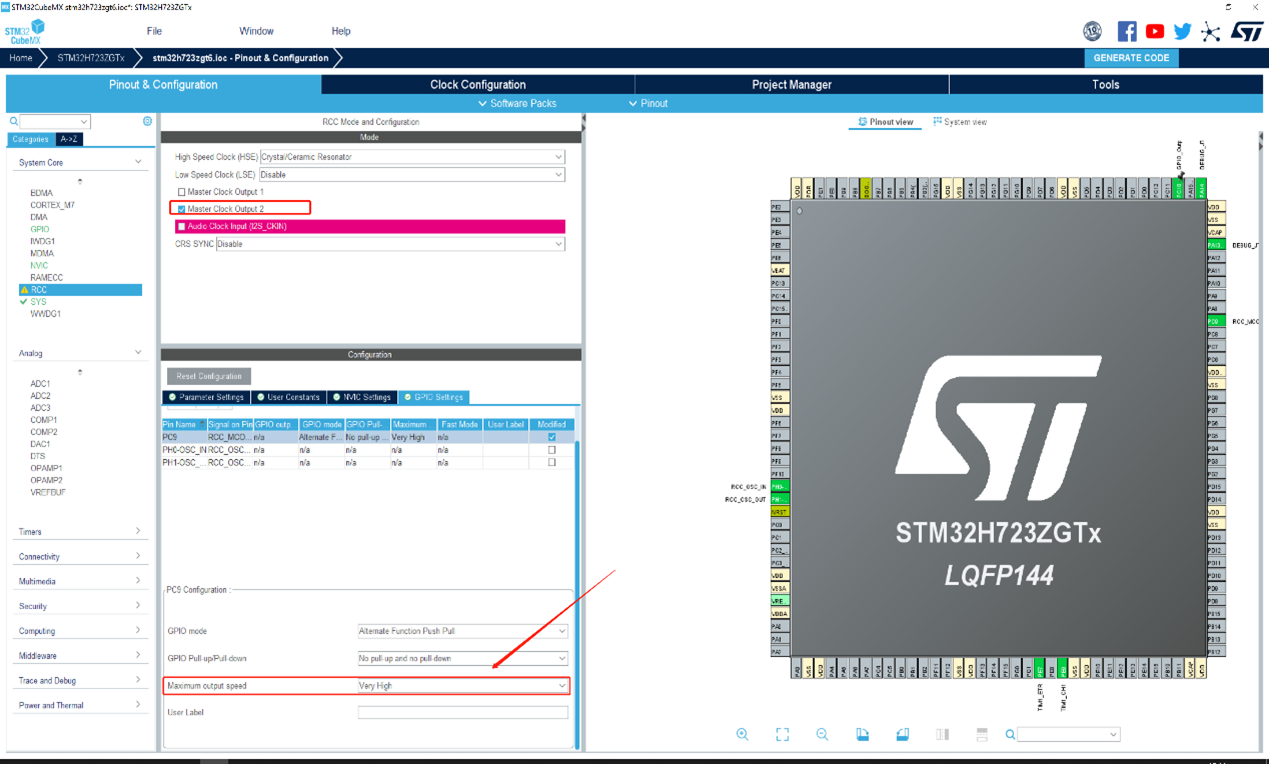Open the Parameter Settings tab
This screenshot has height=764, width=1269.
pos(206,397)
